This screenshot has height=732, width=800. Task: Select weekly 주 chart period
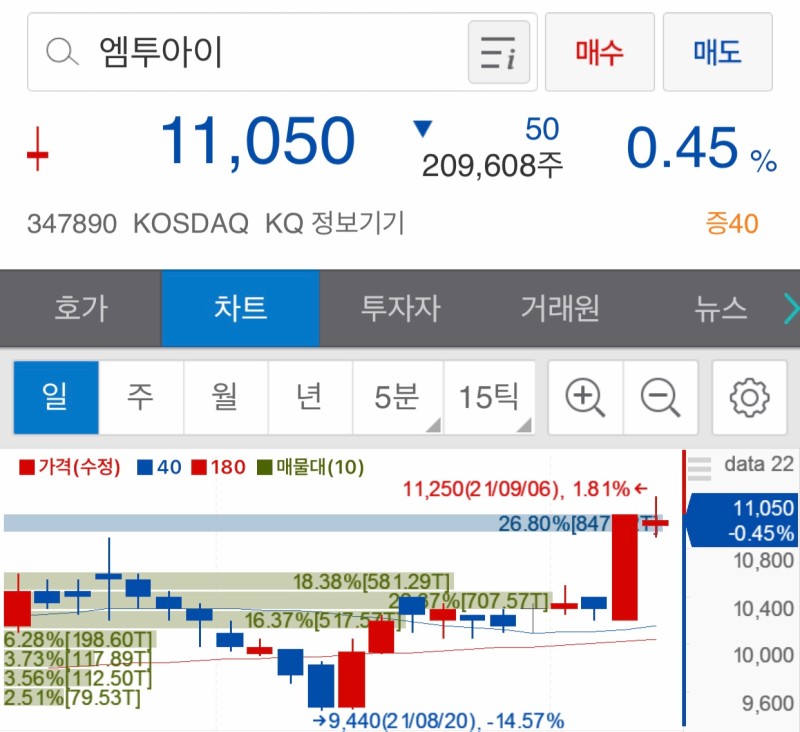tap(141, 397)
